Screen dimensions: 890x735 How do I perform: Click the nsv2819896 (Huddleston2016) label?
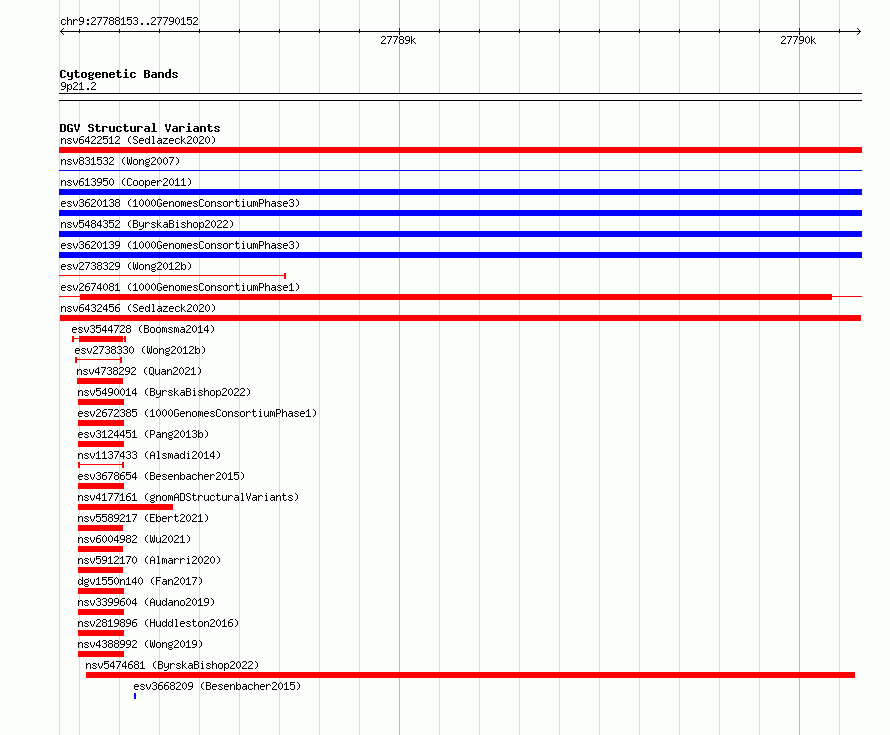[x=158, y=623]
